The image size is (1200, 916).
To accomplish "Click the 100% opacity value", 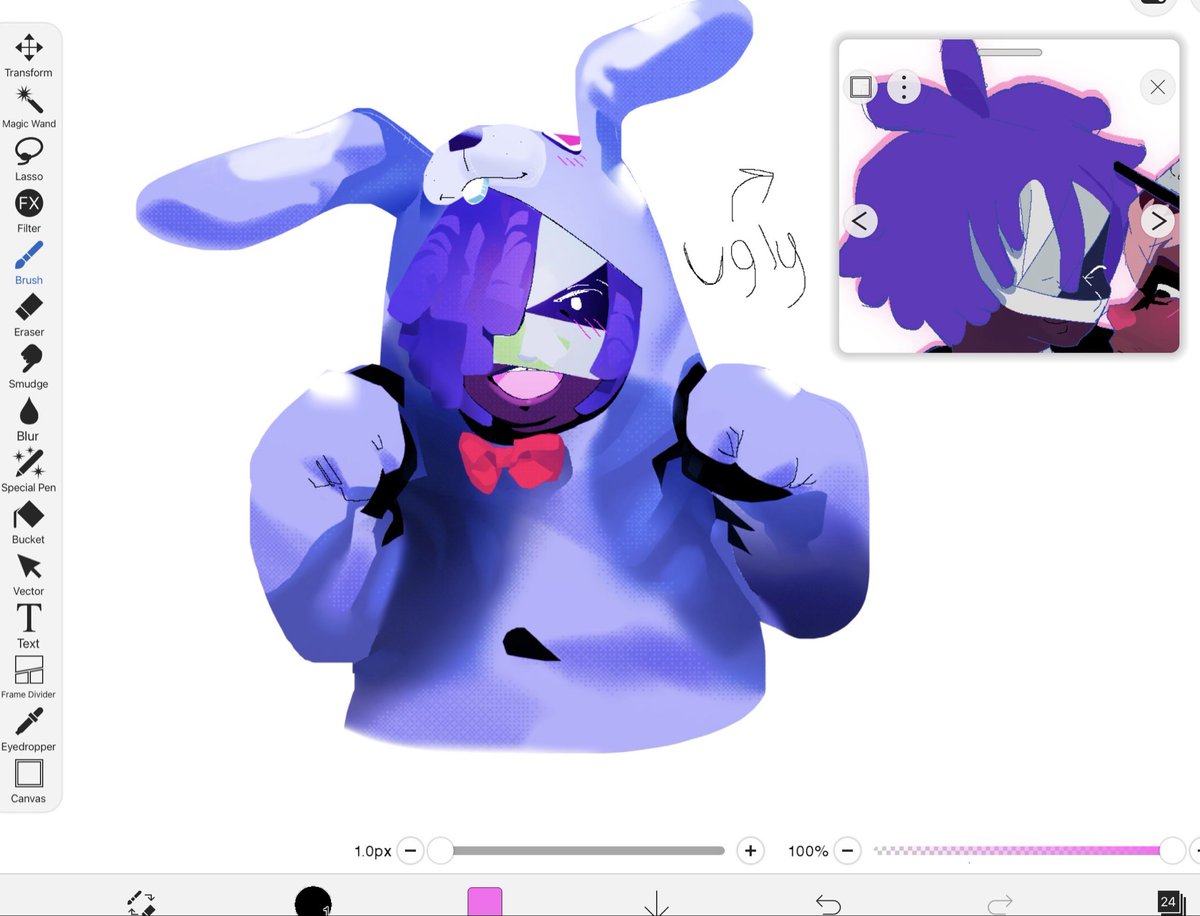I will click(x=808, y=851).
